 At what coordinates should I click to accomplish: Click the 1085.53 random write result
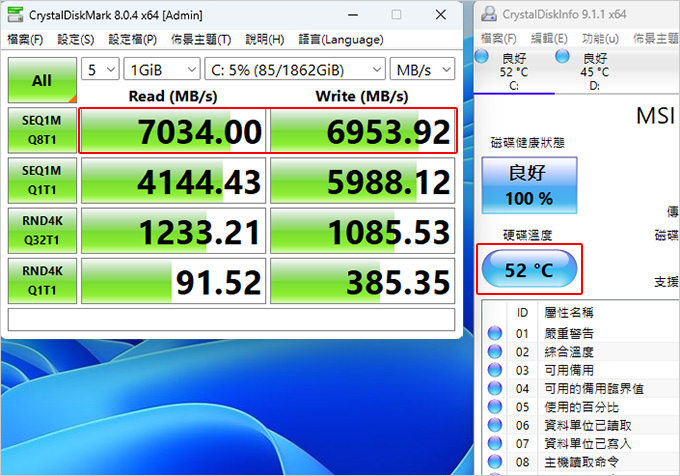pos(363,231)
